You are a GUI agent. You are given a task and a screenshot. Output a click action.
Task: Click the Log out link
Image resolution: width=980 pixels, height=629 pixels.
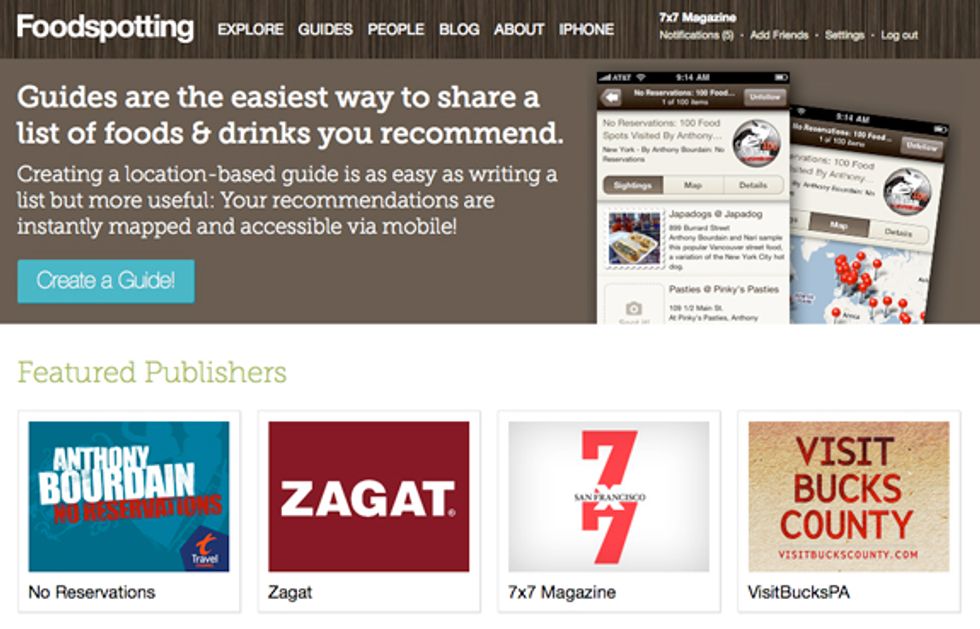pyautogui.click(x=899, y=35)
